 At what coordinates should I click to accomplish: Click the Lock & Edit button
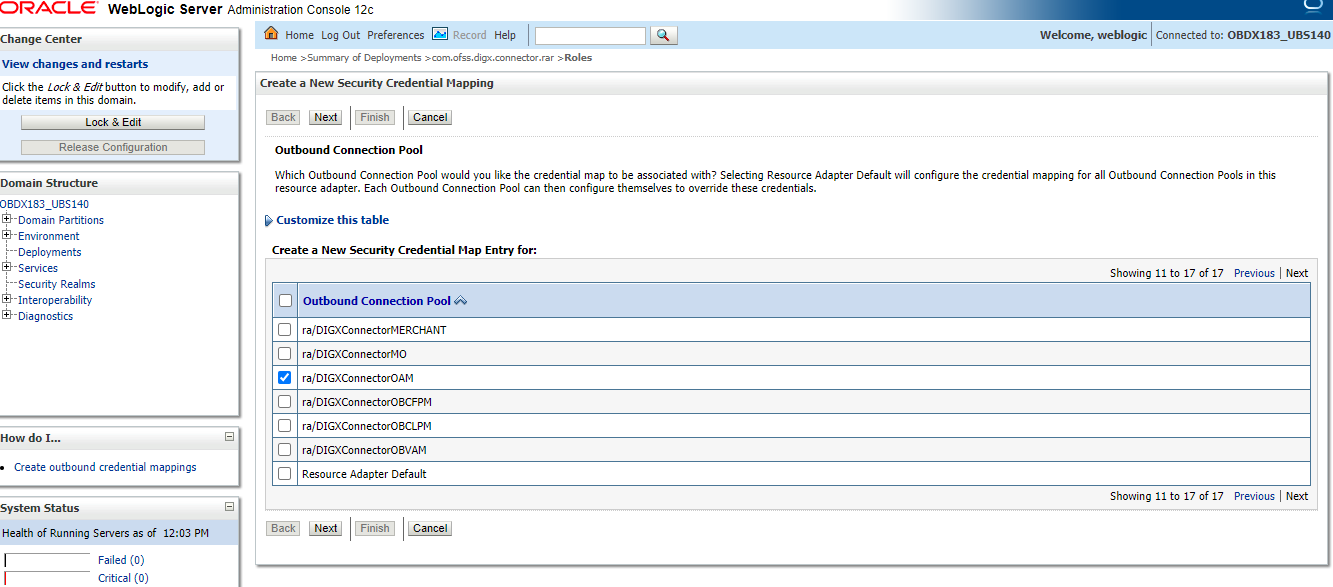click(113, 122)
